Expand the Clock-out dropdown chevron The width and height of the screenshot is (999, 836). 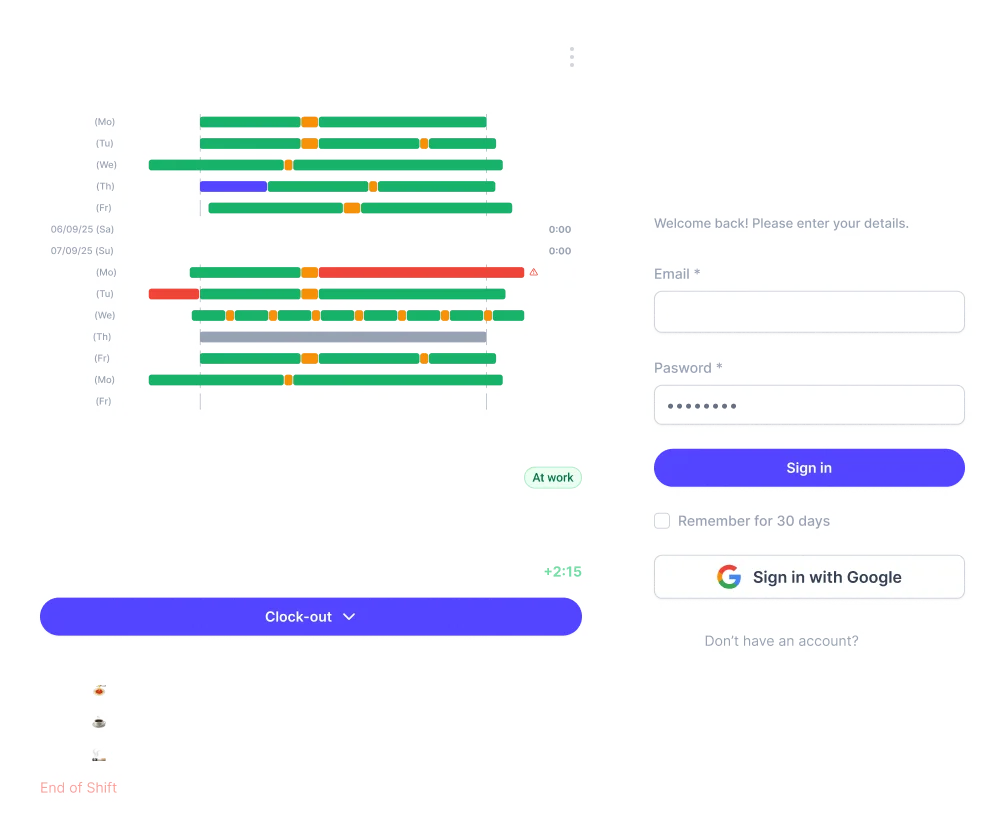coord(349,617)
